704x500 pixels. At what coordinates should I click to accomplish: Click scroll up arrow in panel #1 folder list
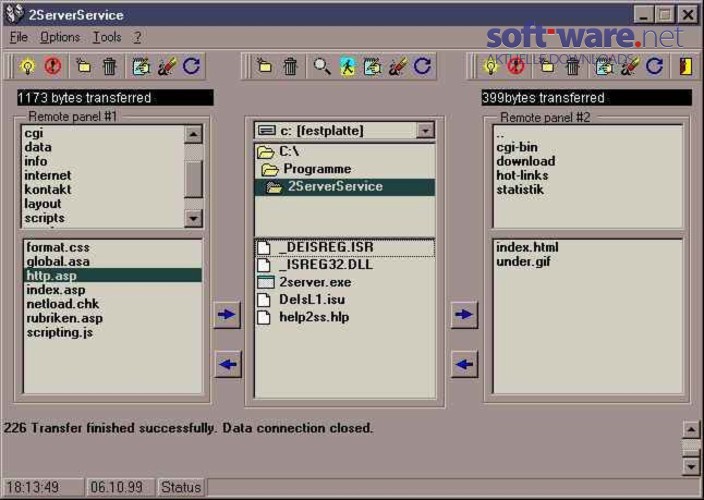point(193,134)
